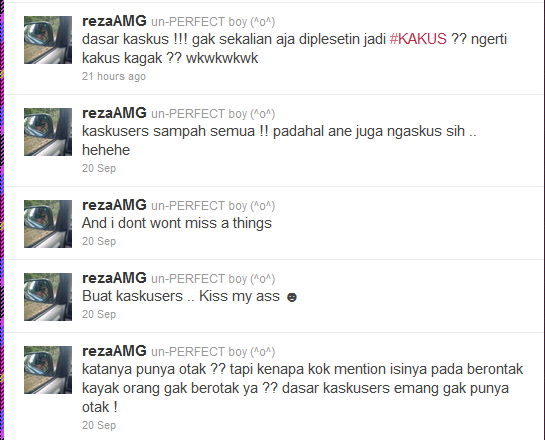The height and width of the screenshot is (440, 545).
Task: Click the emoticon after 'Kiss my ass'
Action: pyautogui.click(x=292, y=297)
